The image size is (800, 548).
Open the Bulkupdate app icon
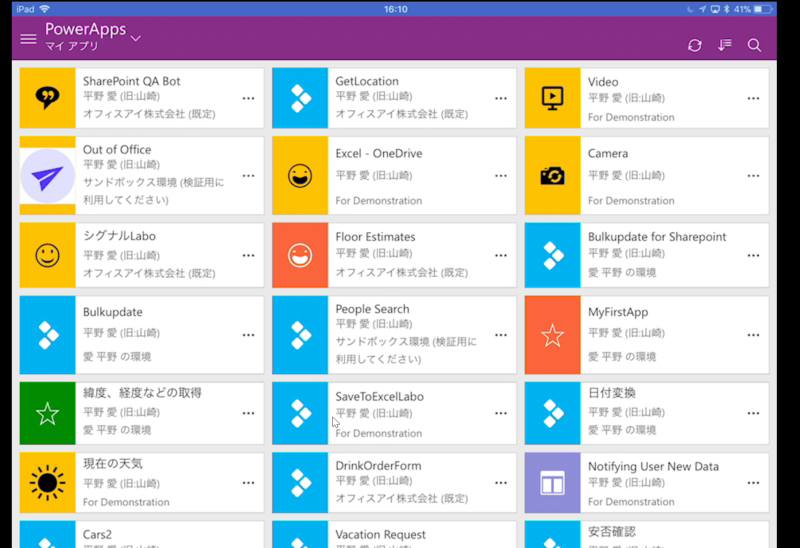(47, 335)
